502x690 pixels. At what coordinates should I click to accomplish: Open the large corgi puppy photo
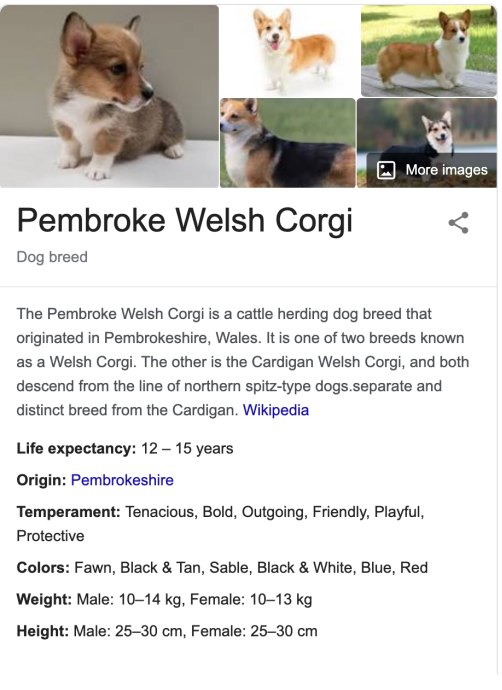coord(109,96)
